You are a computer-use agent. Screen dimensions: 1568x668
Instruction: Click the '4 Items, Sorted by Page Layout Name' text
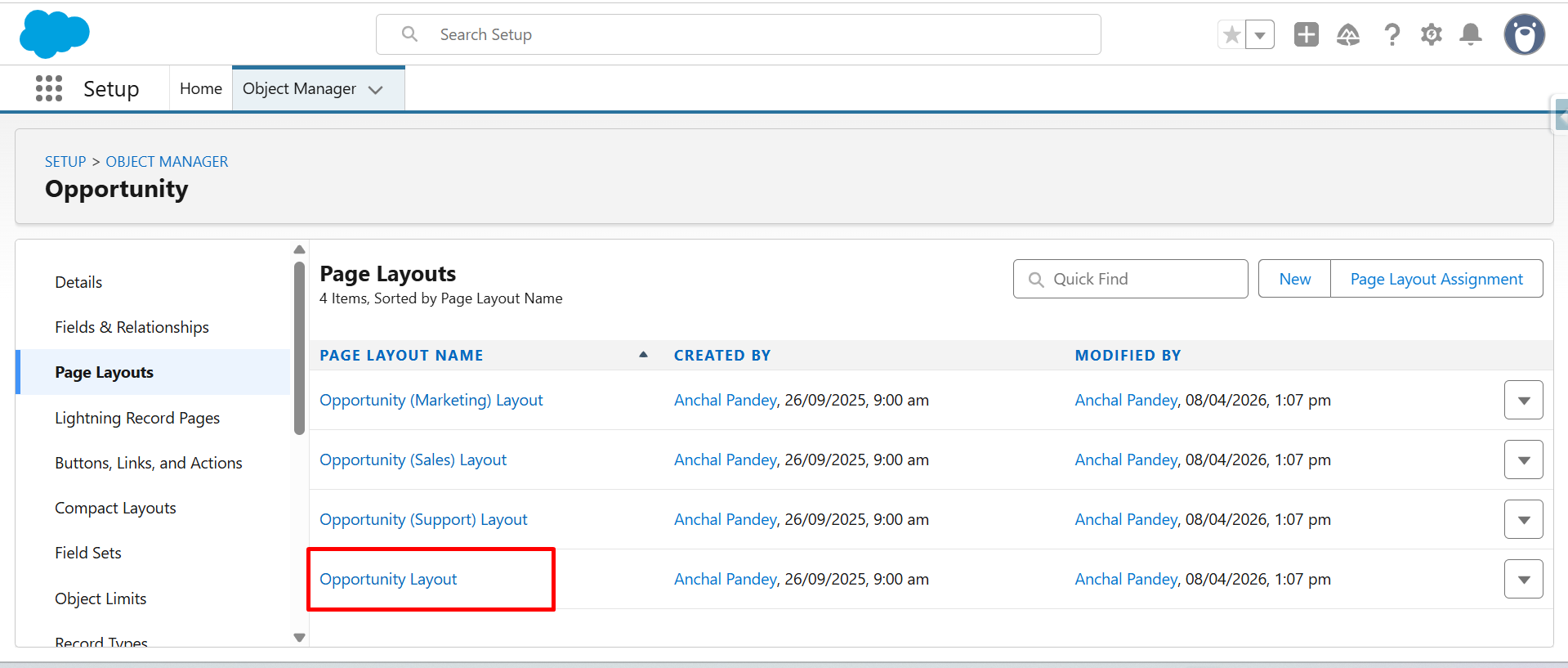[x=441, y=298]
